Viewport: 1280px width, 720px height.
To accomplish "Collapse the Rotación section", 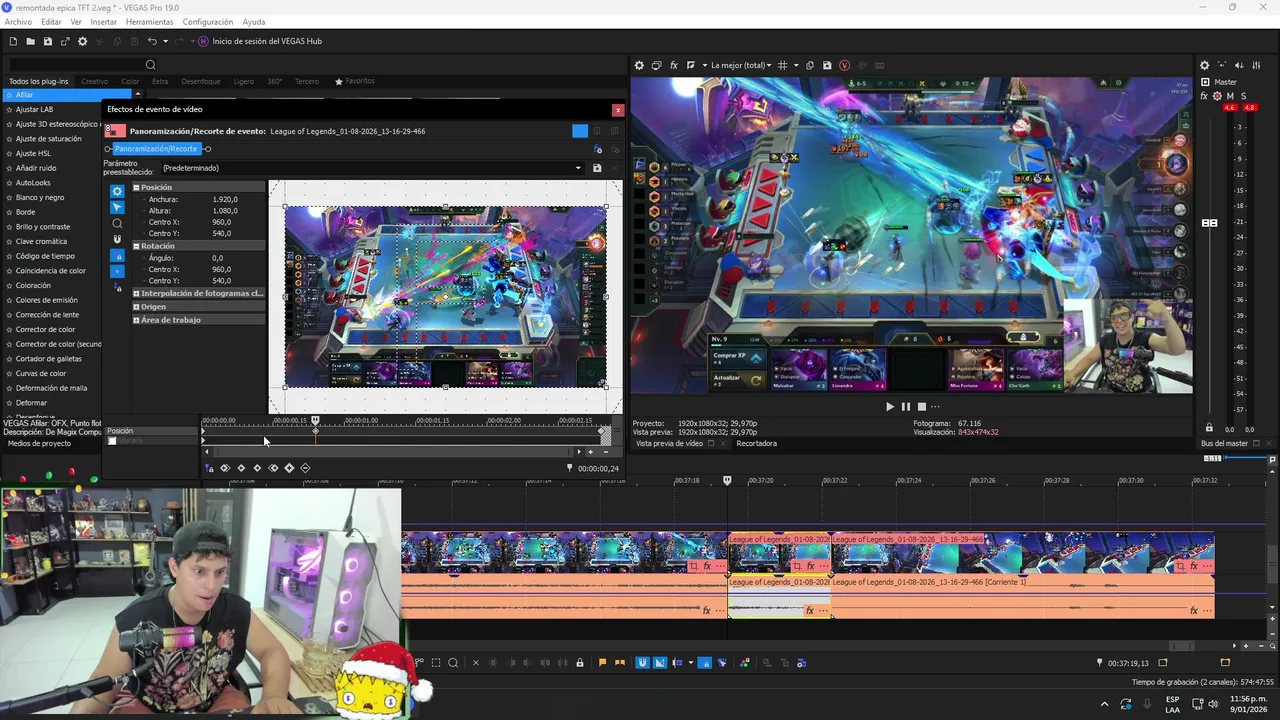I will click(x=137, y=245).
